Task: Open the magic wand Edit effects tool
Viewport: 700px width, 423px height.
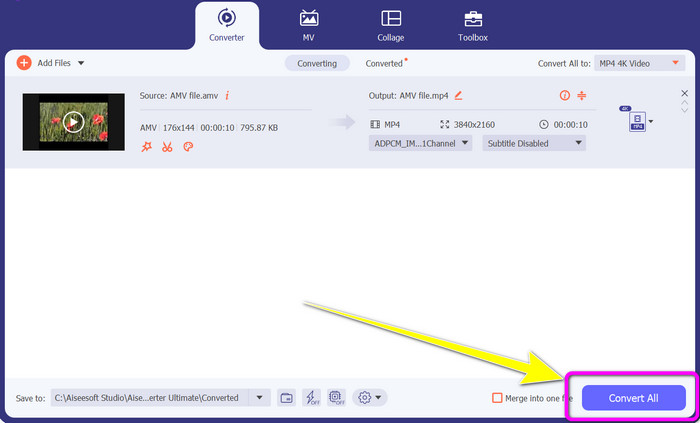Action: coord(147,147)
